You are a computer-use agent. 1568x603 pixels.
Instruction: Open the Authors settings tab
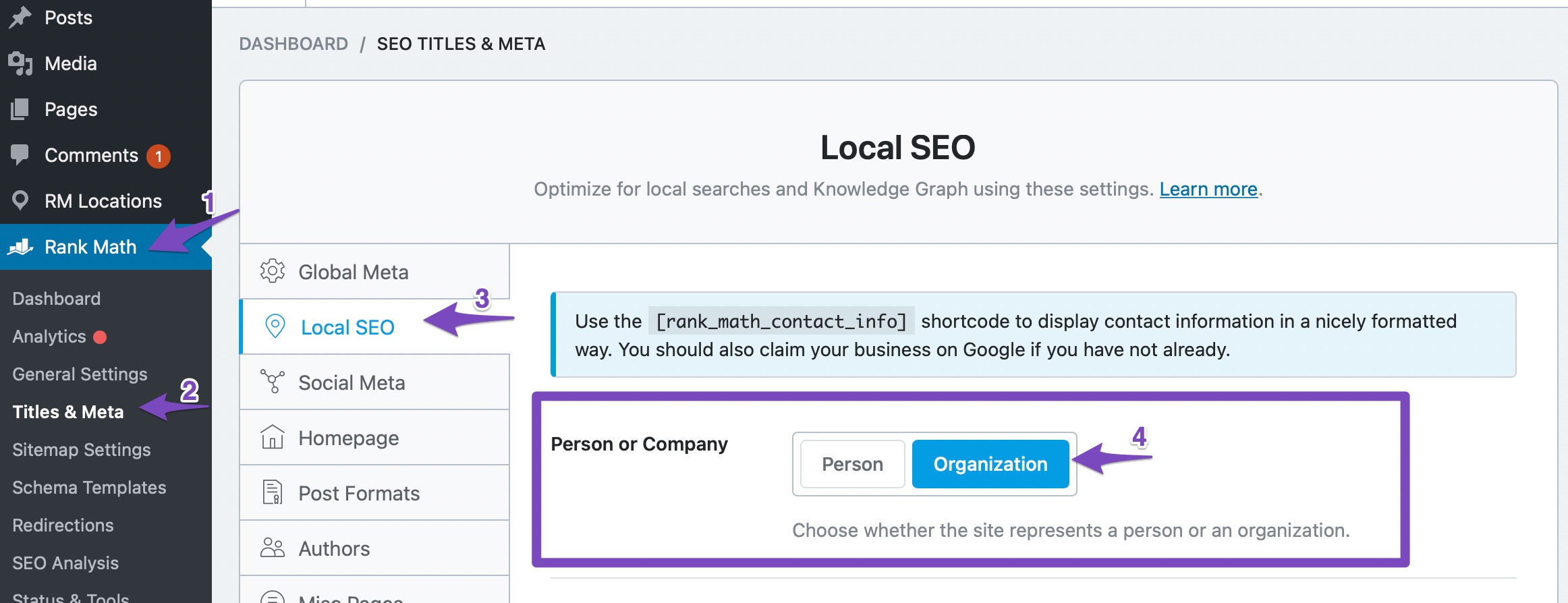pos(334,548)
